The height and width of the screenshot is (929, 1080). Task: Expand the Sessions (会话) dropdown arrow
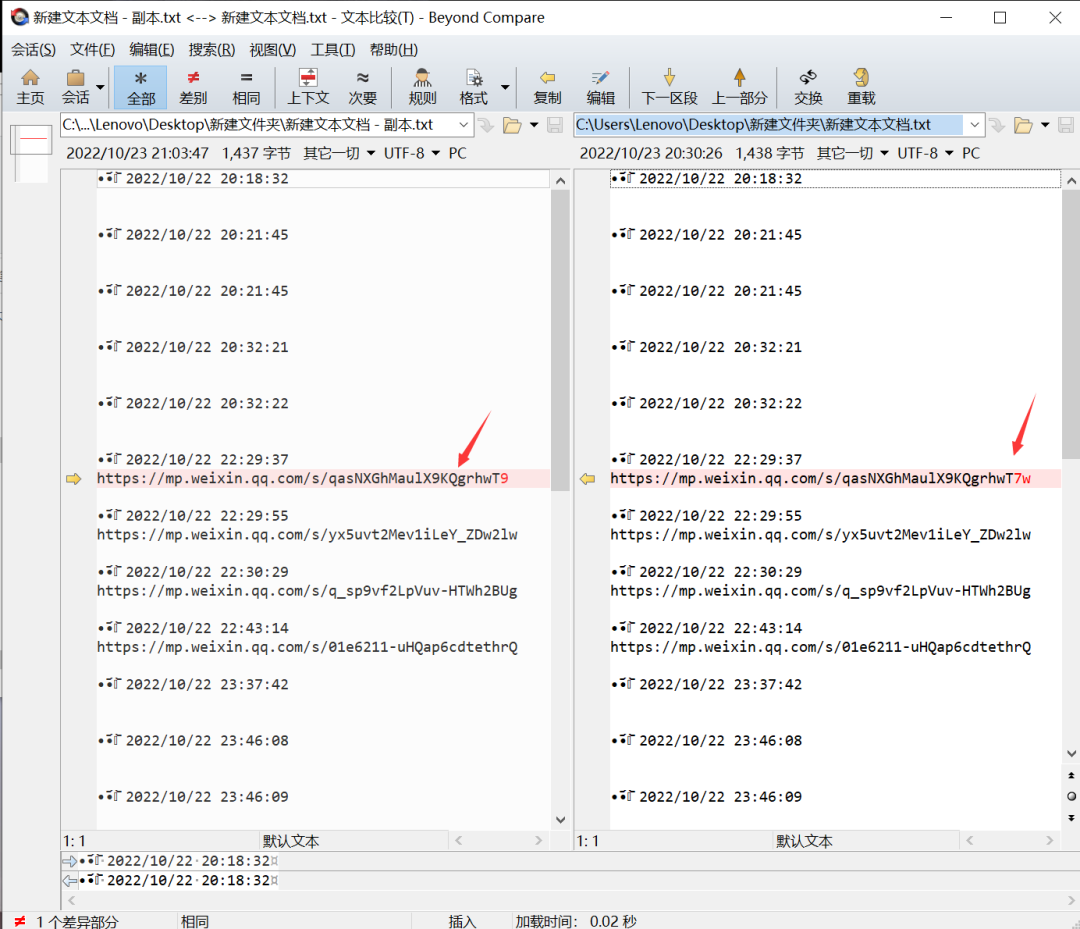[x=101, y=87]
